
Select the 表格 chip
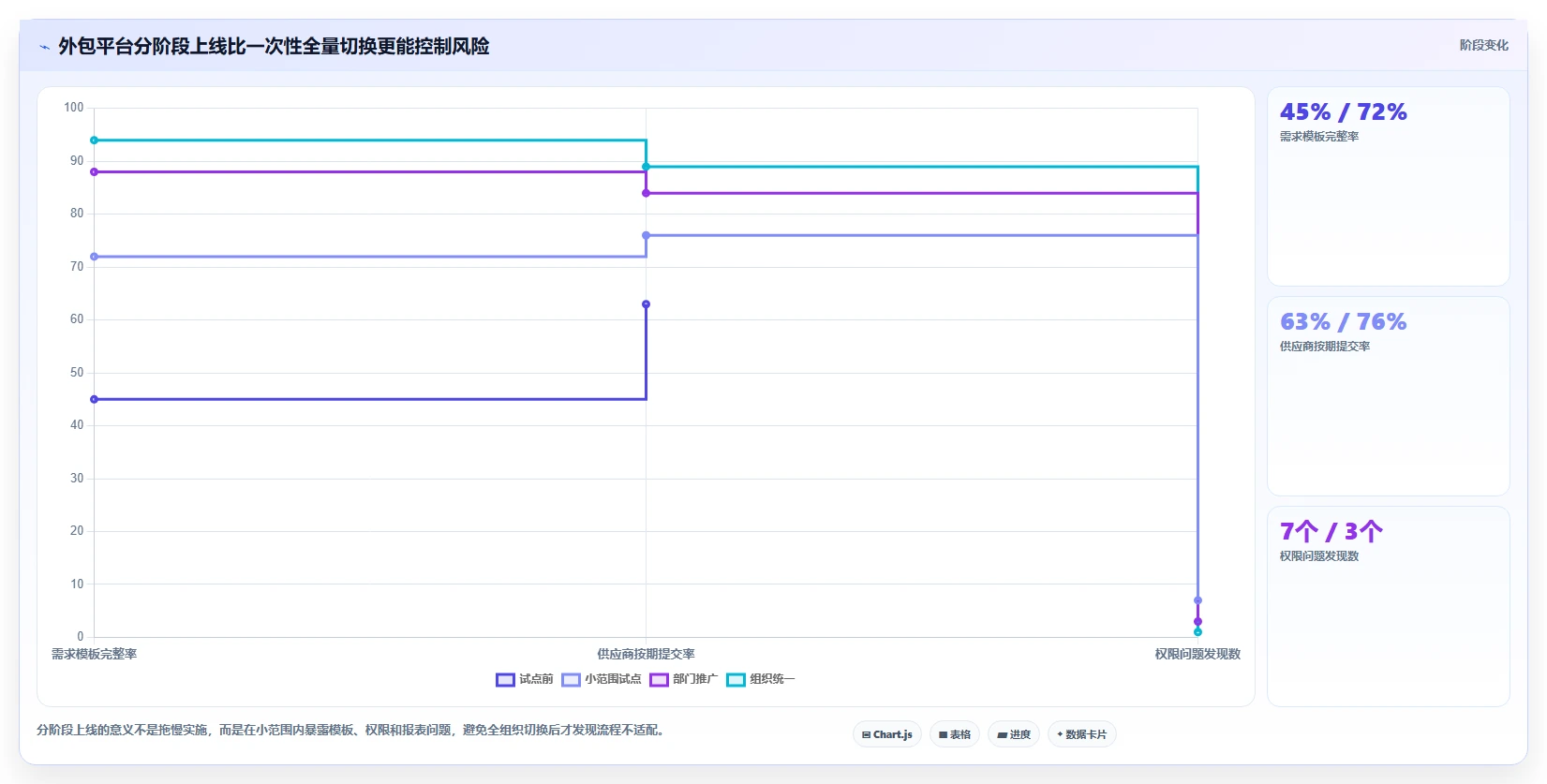(955, 734)
